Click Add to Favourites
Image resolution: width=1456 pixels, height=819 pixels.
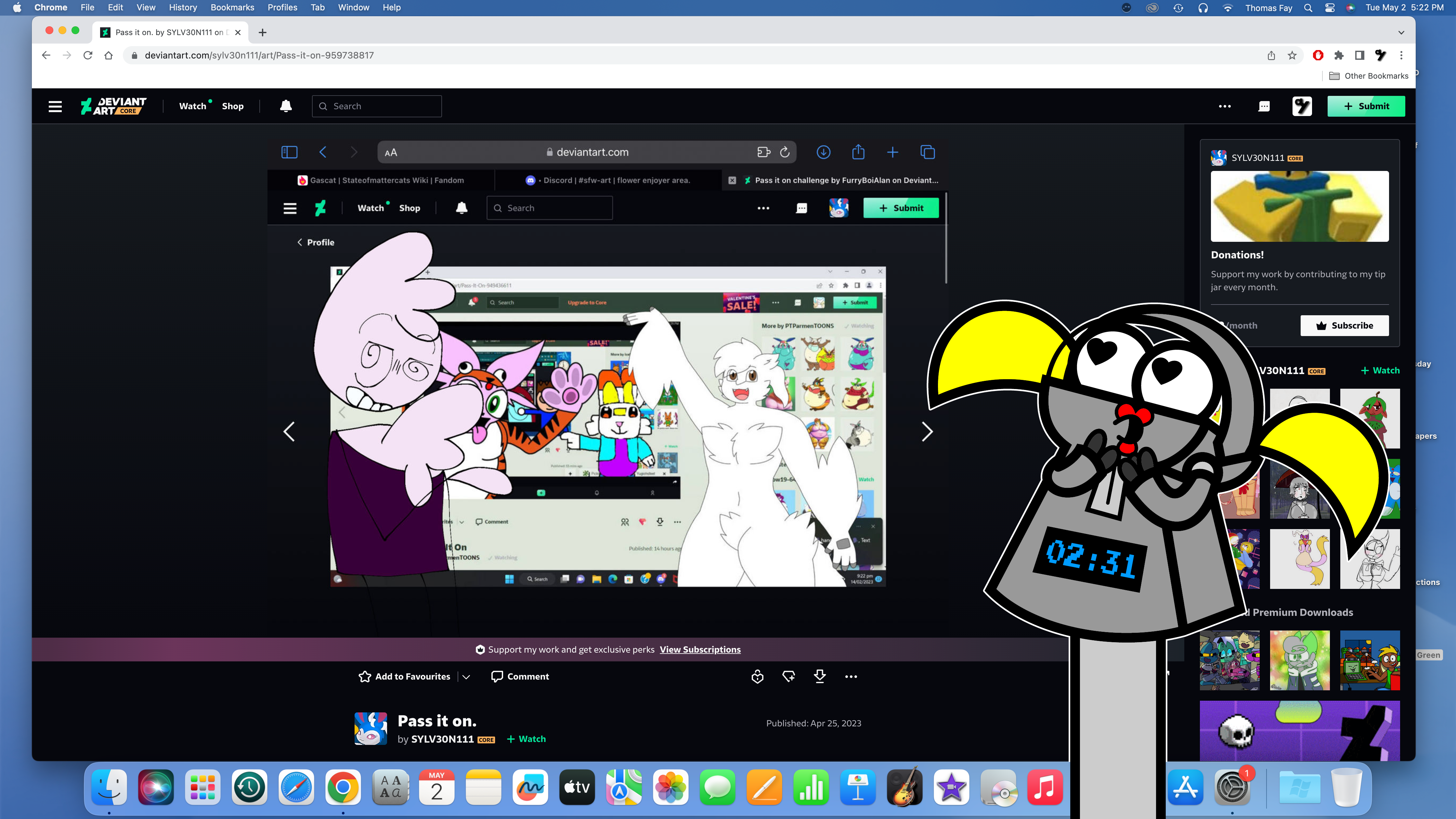(x=404, y=677)
